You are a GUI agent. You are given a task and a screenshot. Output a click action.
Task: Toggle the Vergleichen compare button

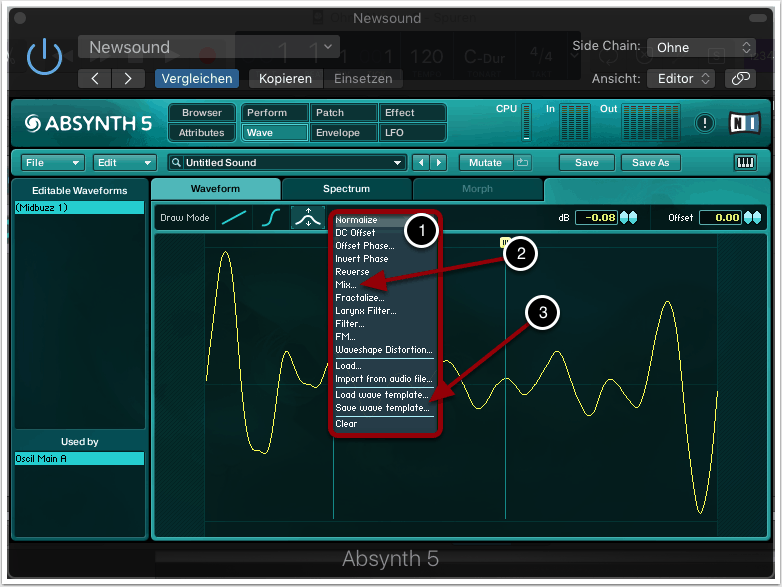pos(197,78)
